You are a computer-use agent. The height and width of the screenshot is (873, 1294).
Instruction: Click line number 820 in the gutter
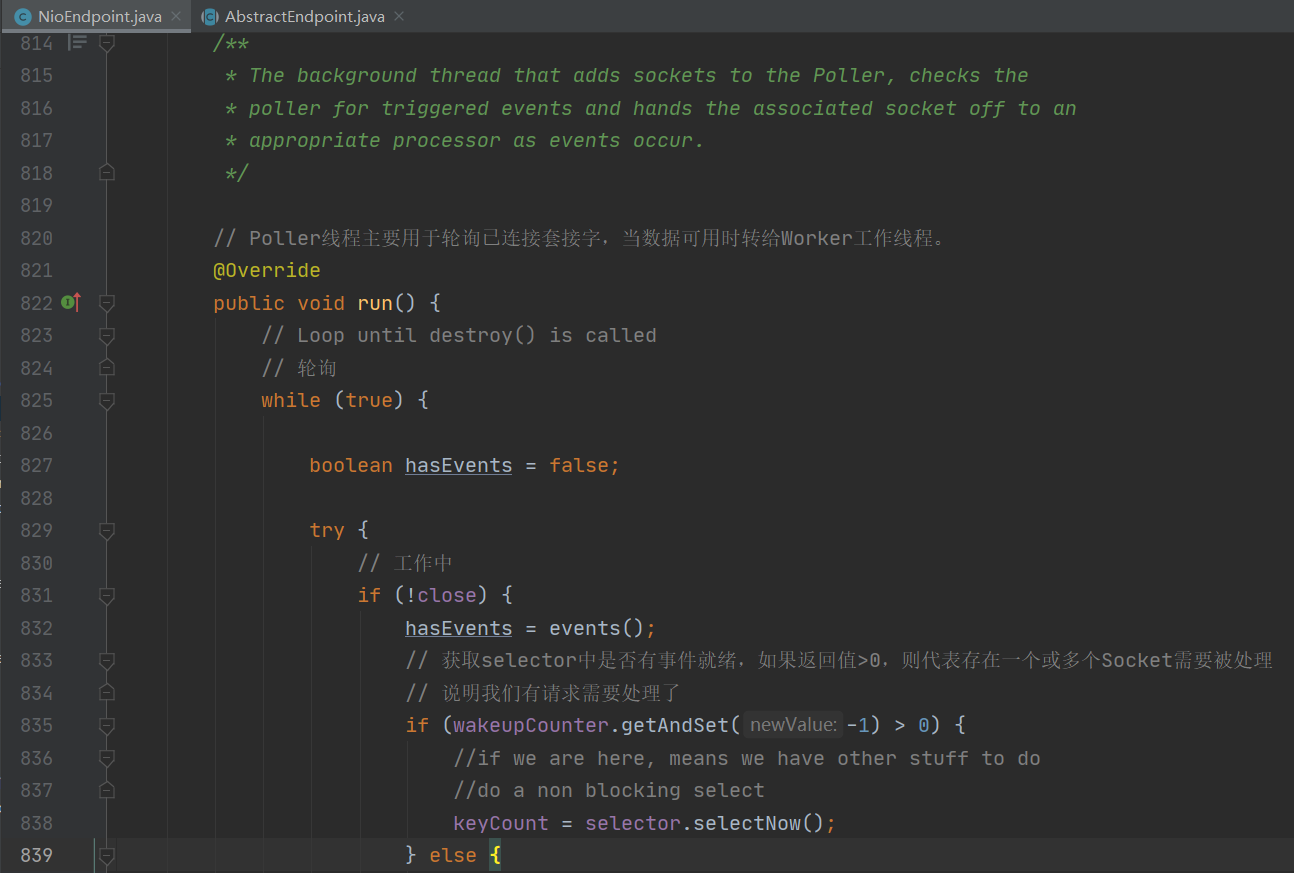click(36, 238)
